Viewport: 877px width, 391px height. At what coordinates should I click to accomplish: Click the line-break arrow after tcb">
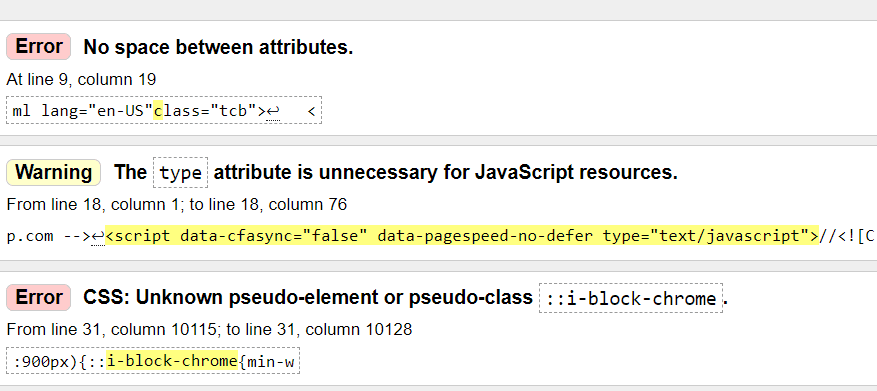273,112
